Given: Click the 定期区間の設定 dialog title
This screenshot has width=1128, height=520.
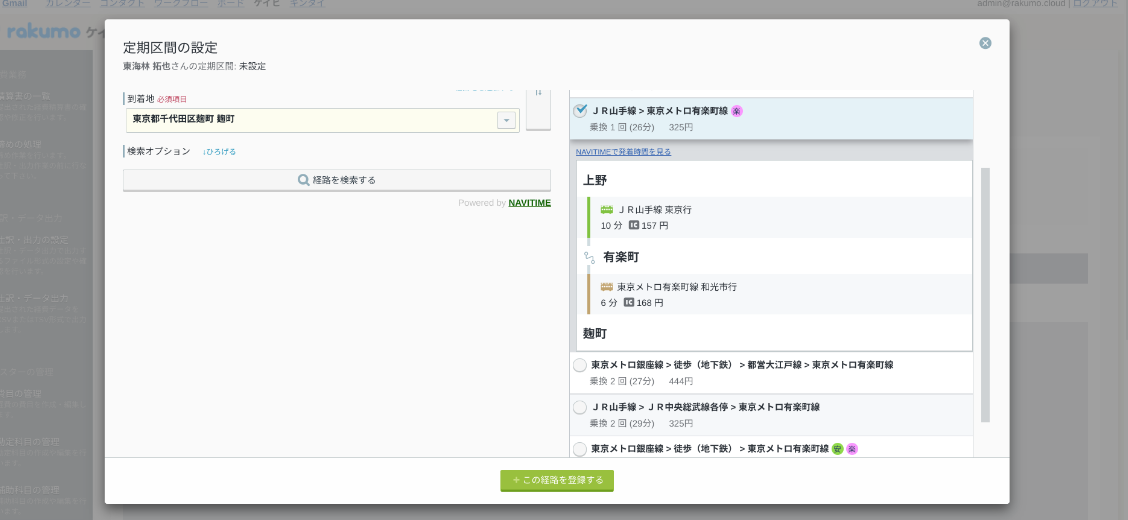Looking at the screenshot, I should pyautogui.click(x=170, y=48).
